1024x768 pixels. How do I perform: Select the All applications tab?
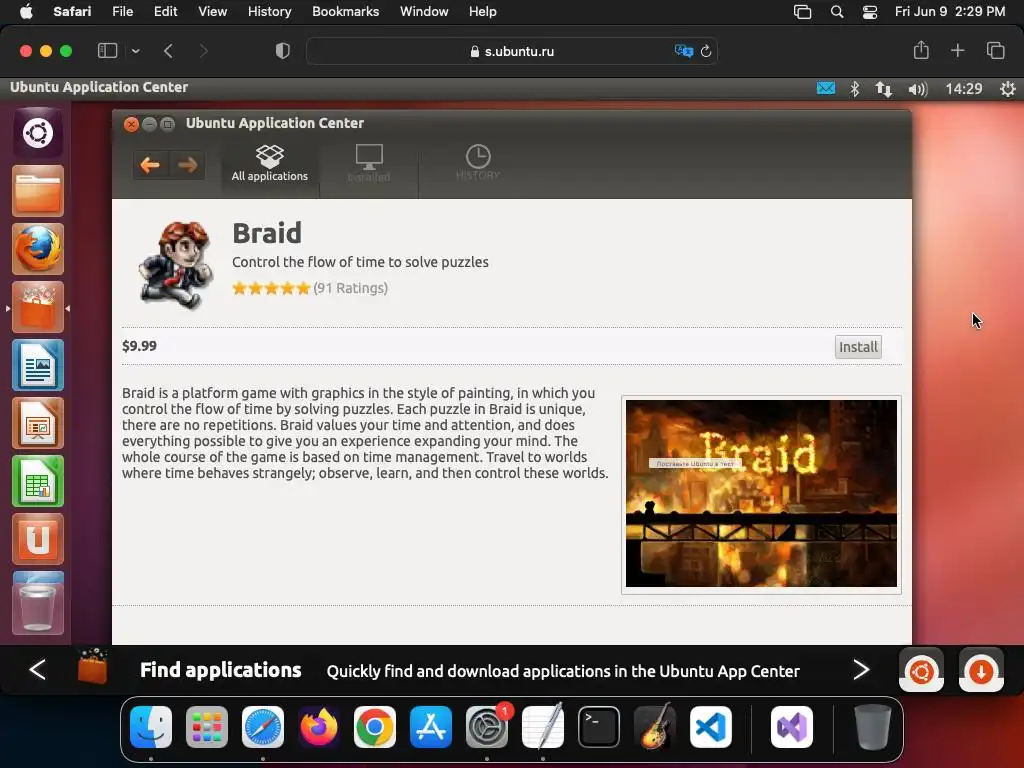[x=270, y=163]
